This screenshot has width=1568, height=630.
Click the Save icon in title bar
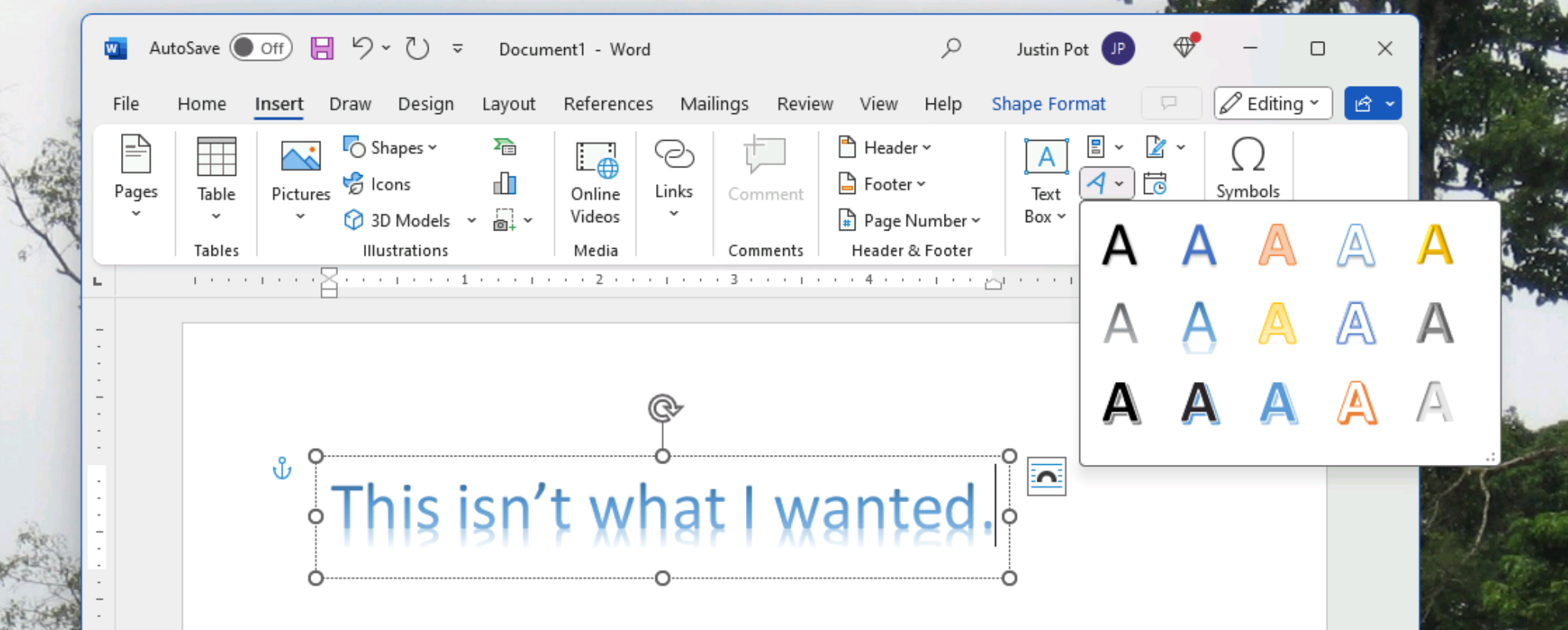[x=322, y=49]
